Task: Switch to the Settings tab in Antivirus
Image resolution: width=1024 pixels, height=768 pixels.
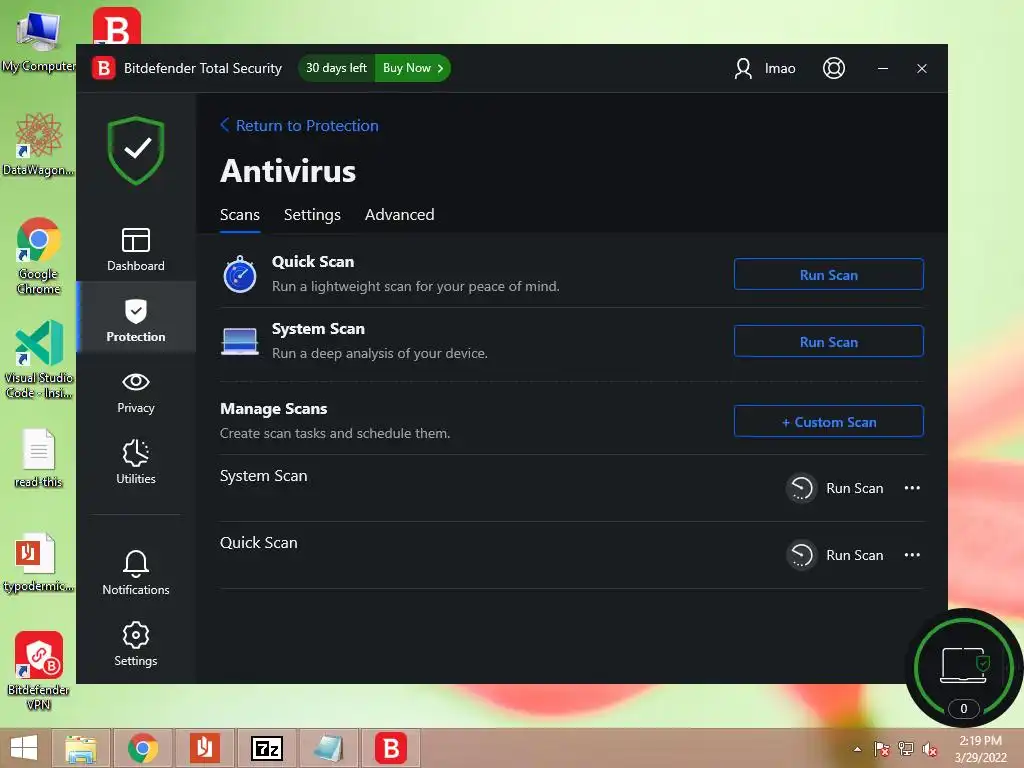Action: (x=312, y=215)
